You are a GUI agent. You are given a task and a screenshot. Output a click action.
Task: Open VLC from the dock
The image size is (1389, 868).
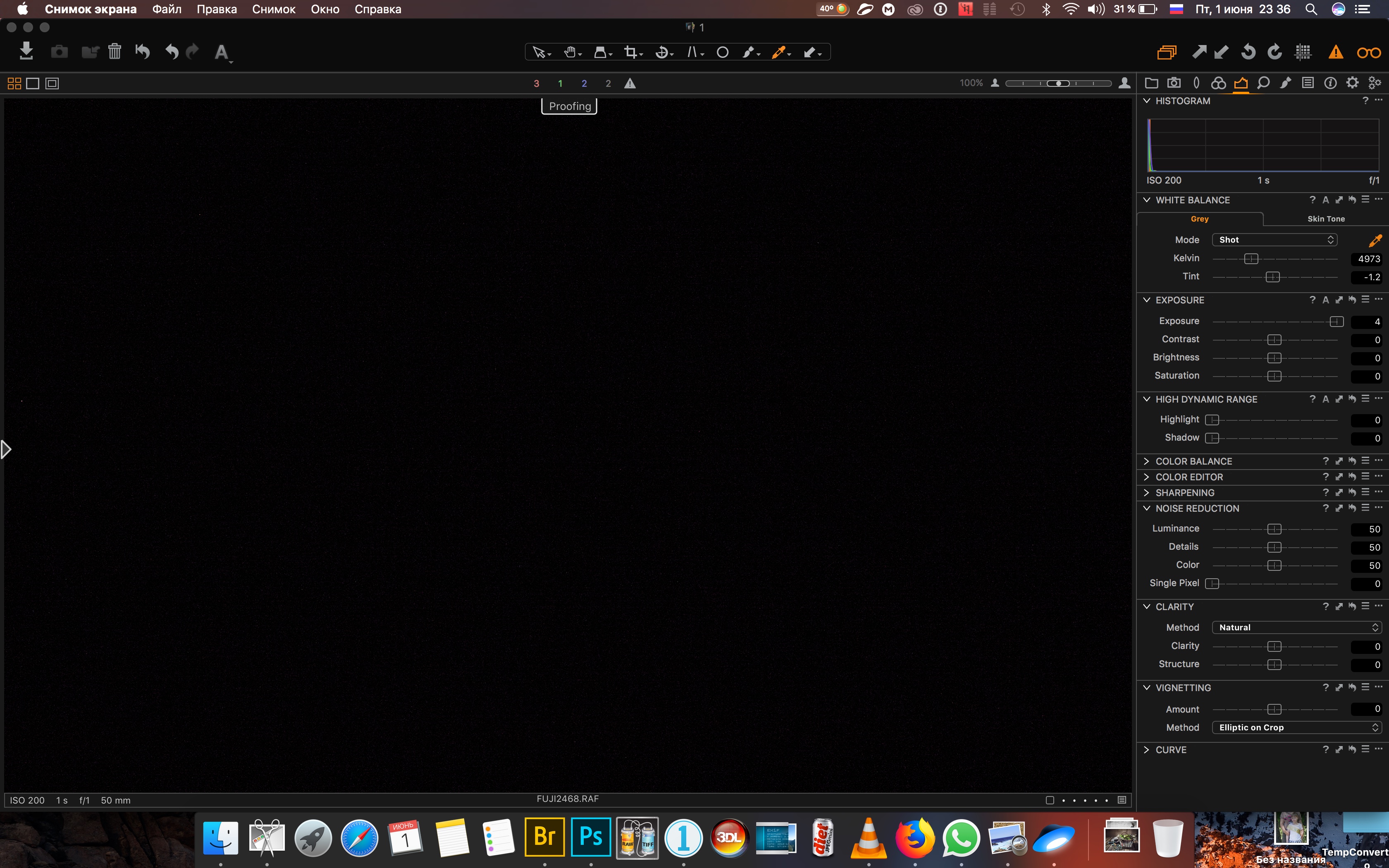[x=869, y=837]
